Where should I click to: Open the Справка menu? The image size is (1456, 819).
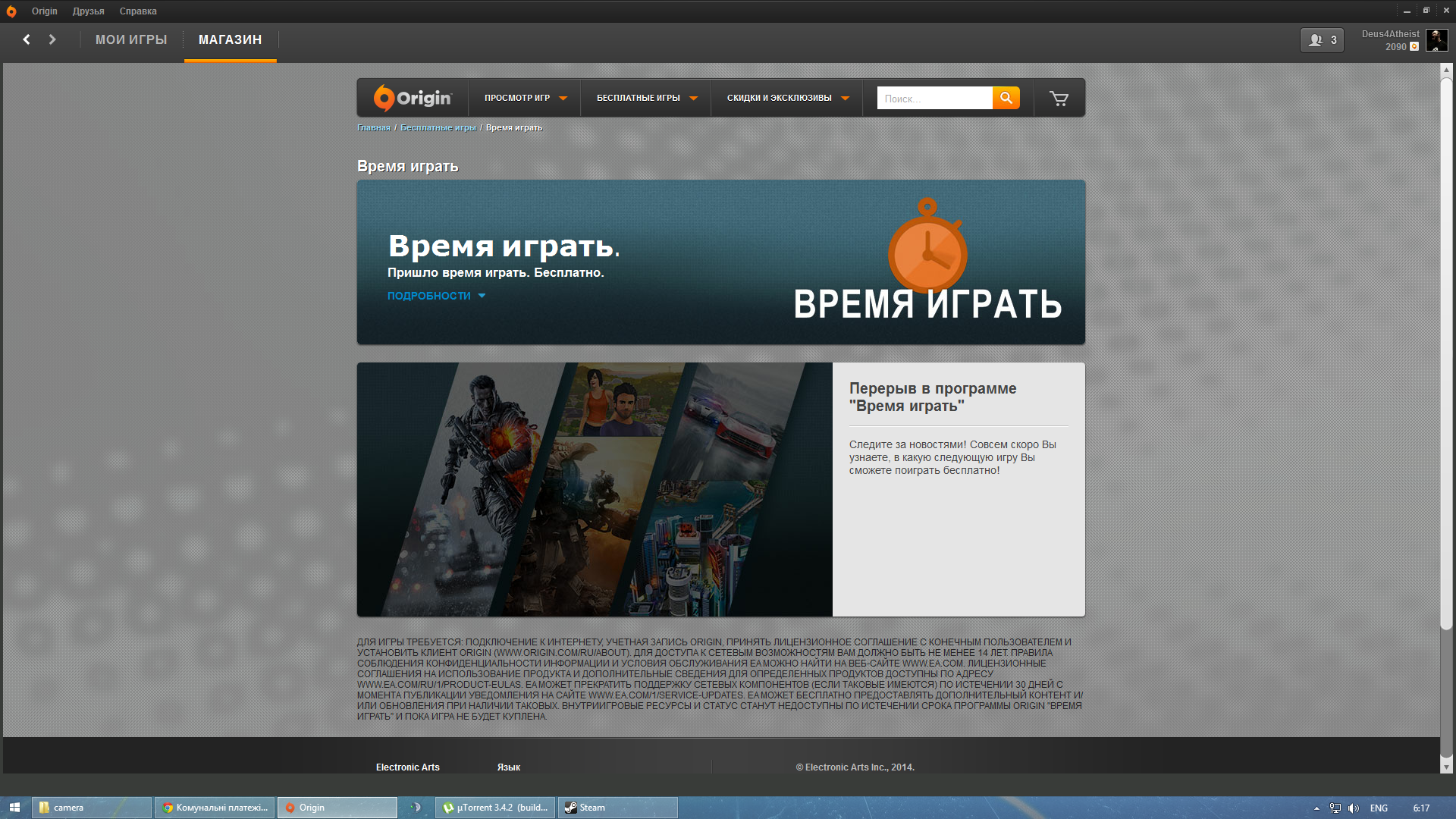click(138, 11)
